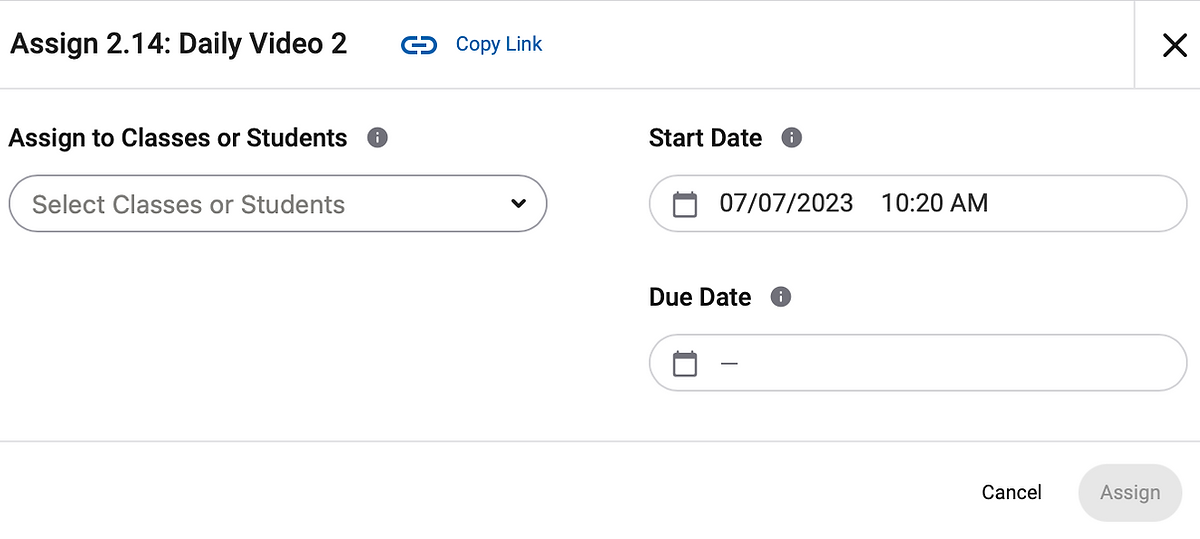Open the Due Date calendar icon
Viewport: 1200px width, 539px height.
[x=684, y=363]
